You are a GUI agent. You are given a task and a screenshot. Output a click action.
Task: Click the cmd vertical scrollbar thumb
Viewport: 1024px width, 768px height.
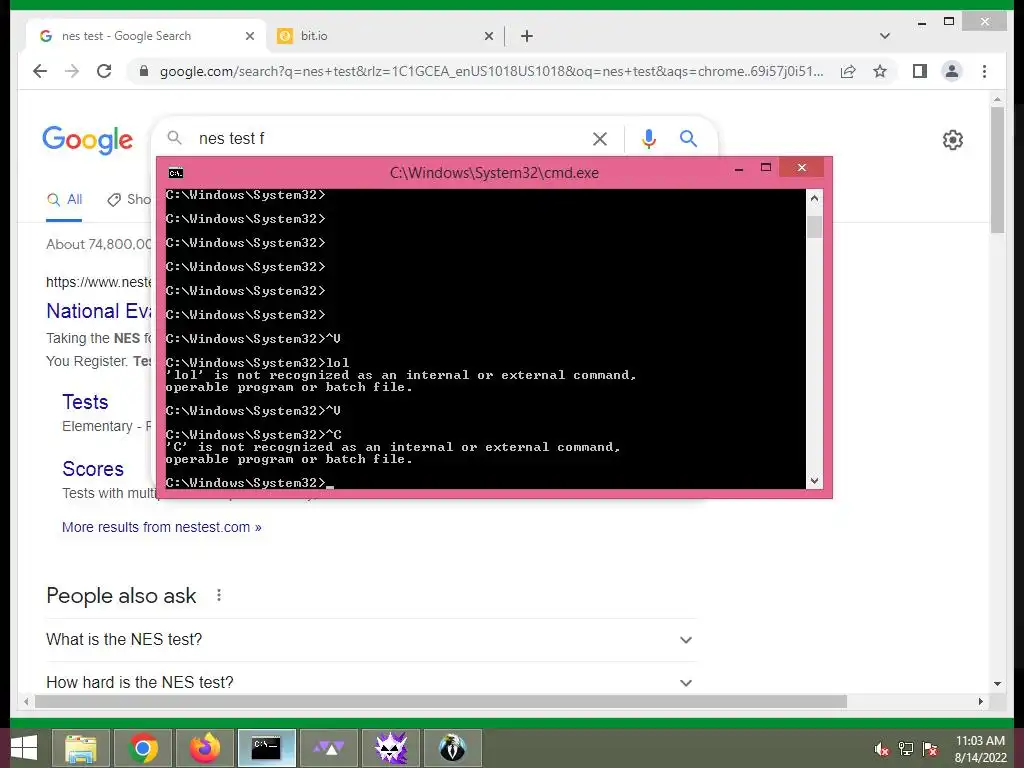click(x=814, y=226)
